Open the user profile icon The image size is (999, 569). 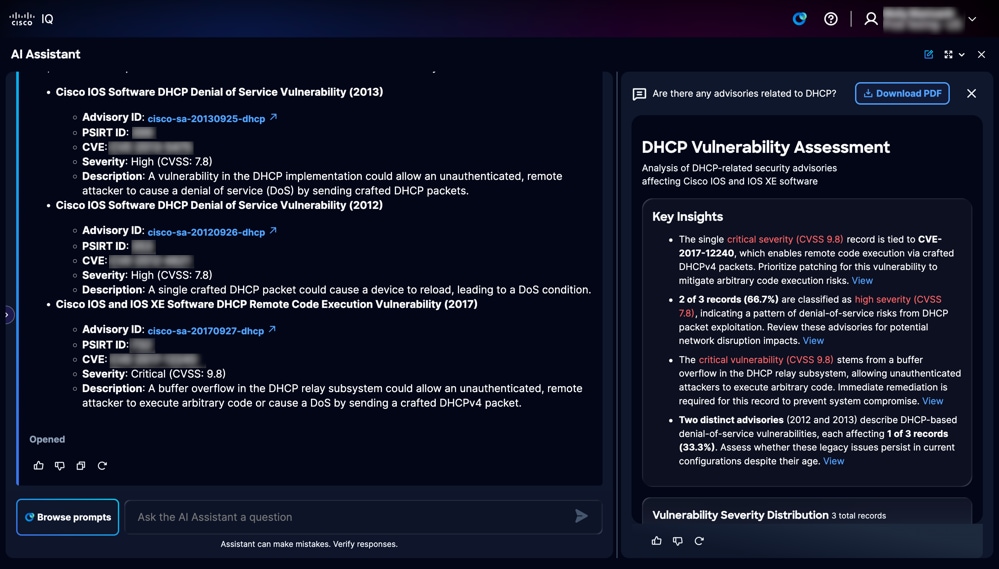(871, 19)
